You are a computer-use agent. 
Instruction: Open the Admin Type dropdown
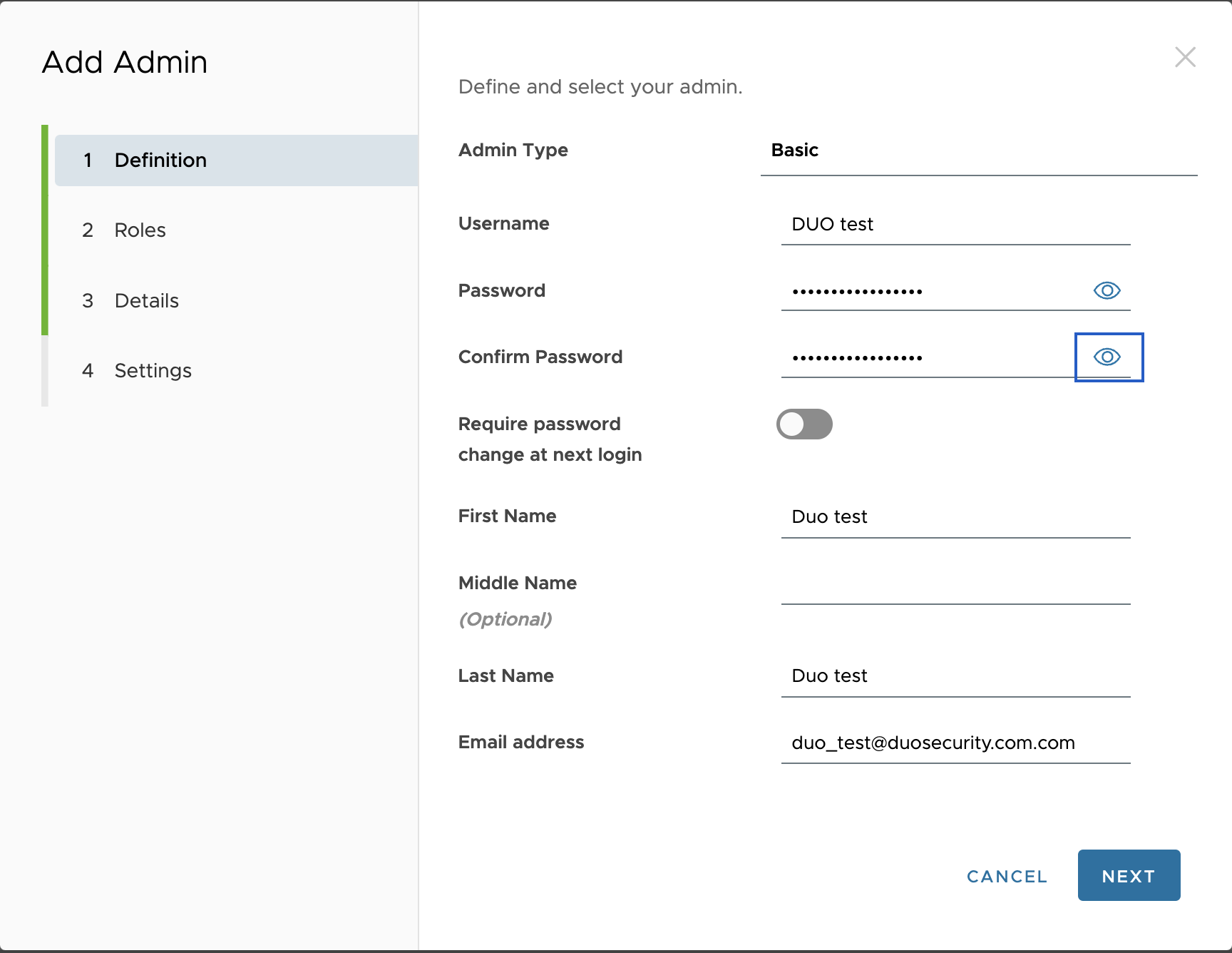[978, 151]
